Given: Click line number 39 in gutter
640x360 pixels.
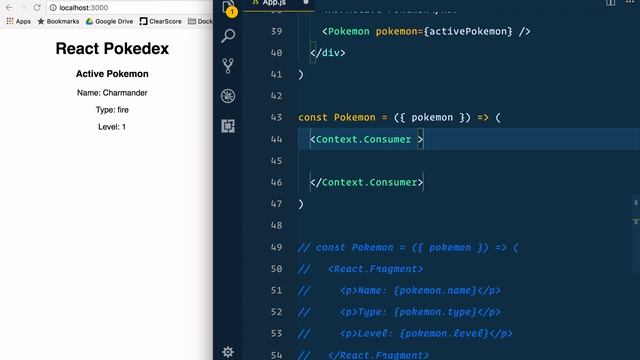Looking at the screenshot, I should (276, 31).
